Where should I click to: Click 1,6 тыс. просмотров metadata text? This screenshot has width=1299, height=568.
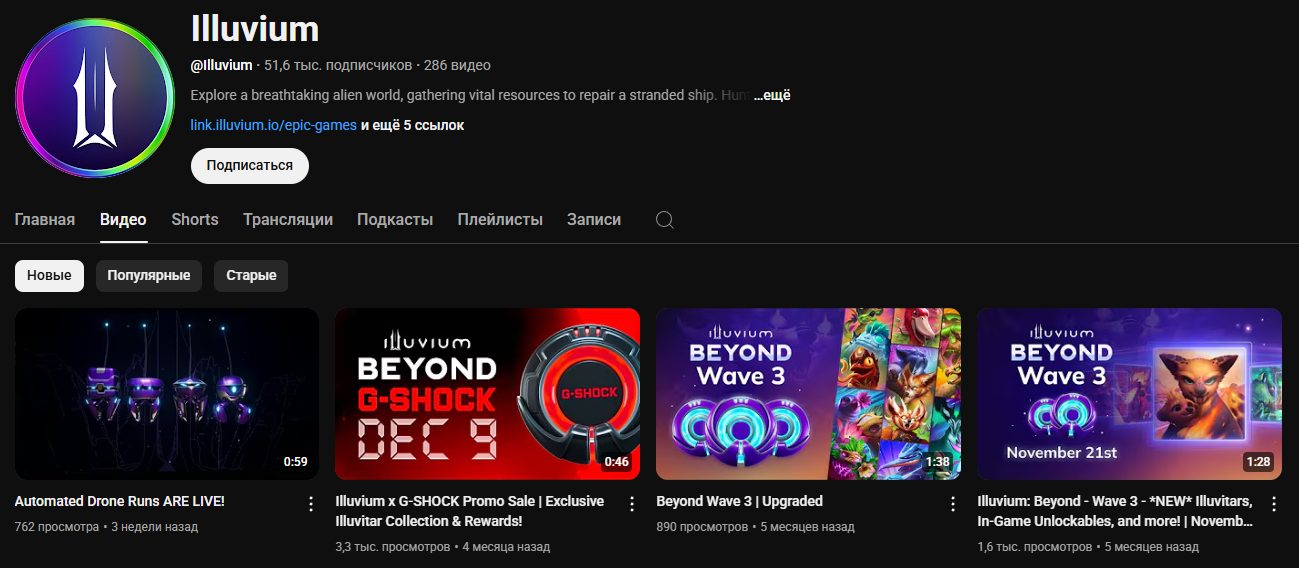tap(1034, 547)
